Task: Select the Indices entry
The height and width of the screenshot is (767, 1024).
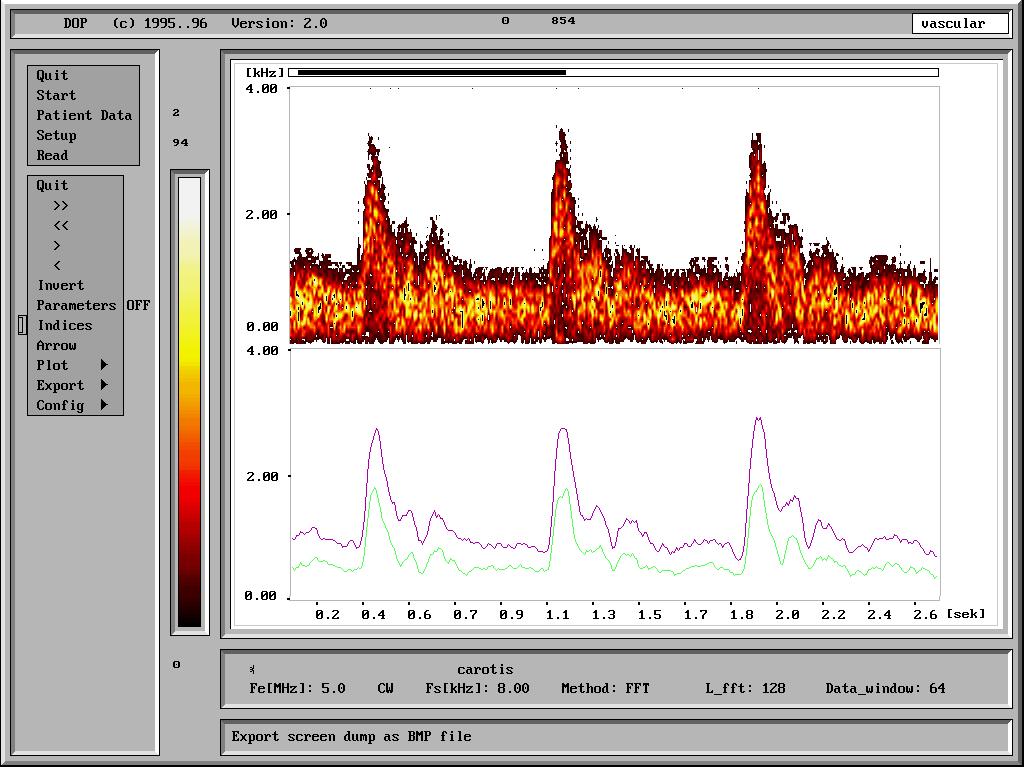Action: point(65,325)
